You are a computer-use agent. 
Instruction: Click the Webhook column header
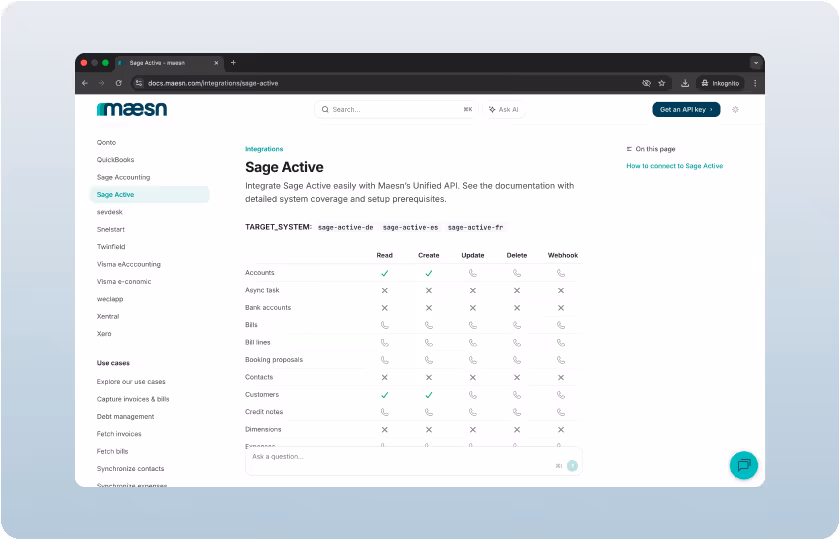pos(562,256)
